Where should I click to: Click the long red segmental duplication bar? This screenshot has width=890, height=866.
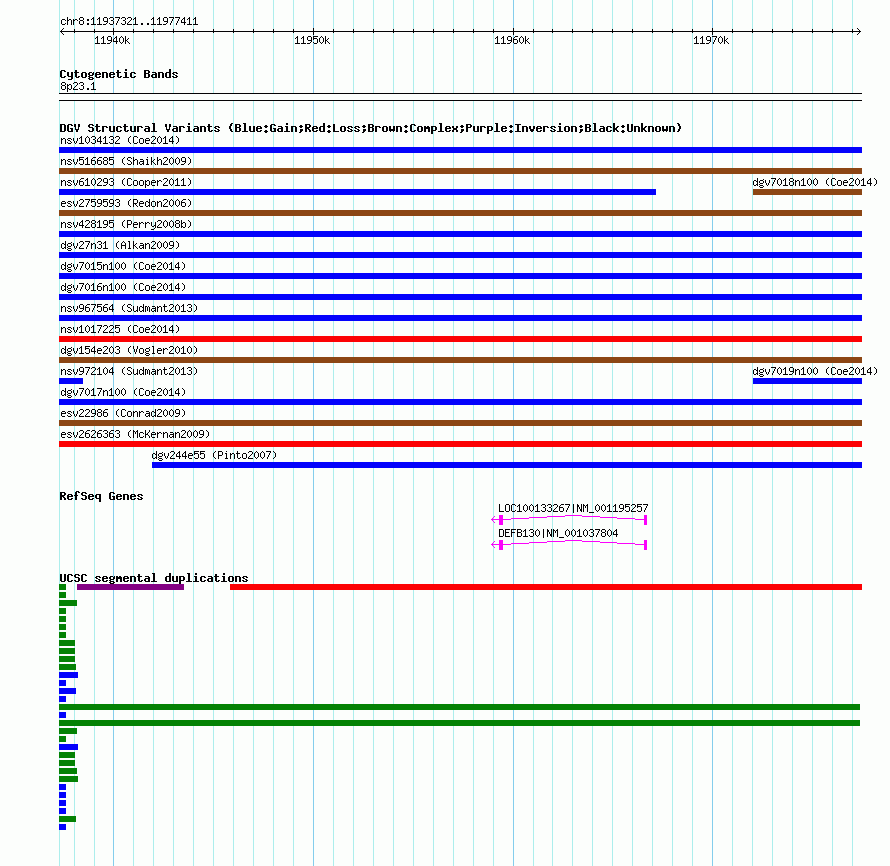(x=546, y=587)
